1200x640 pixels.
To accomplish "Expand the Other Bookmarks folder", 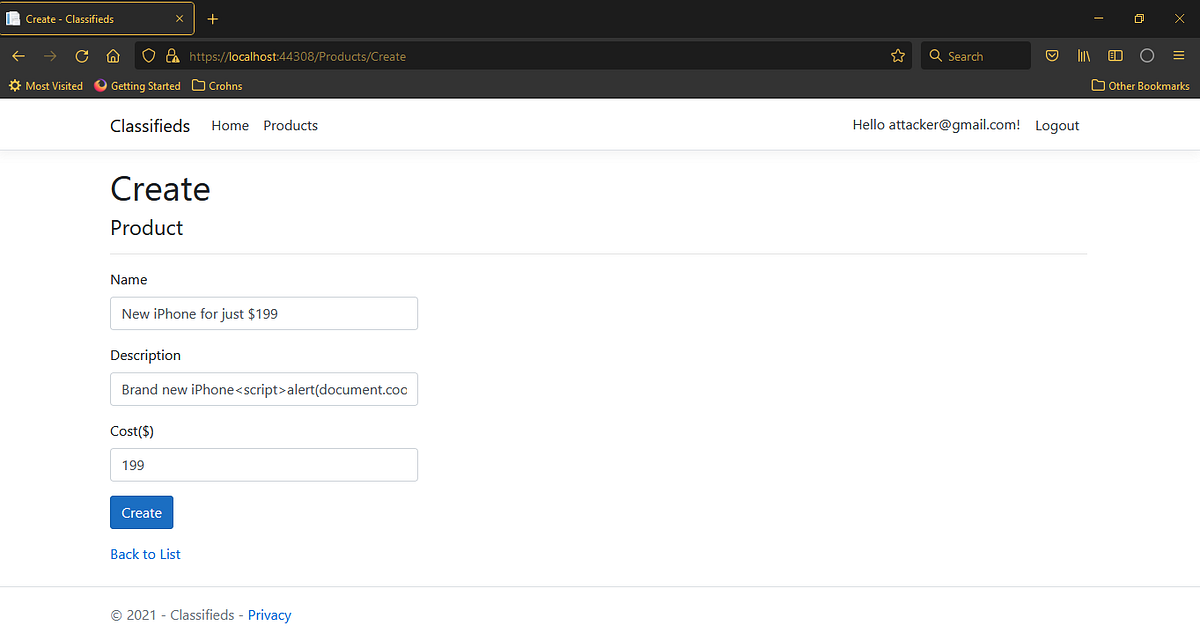I will [x=1140, y=85].
